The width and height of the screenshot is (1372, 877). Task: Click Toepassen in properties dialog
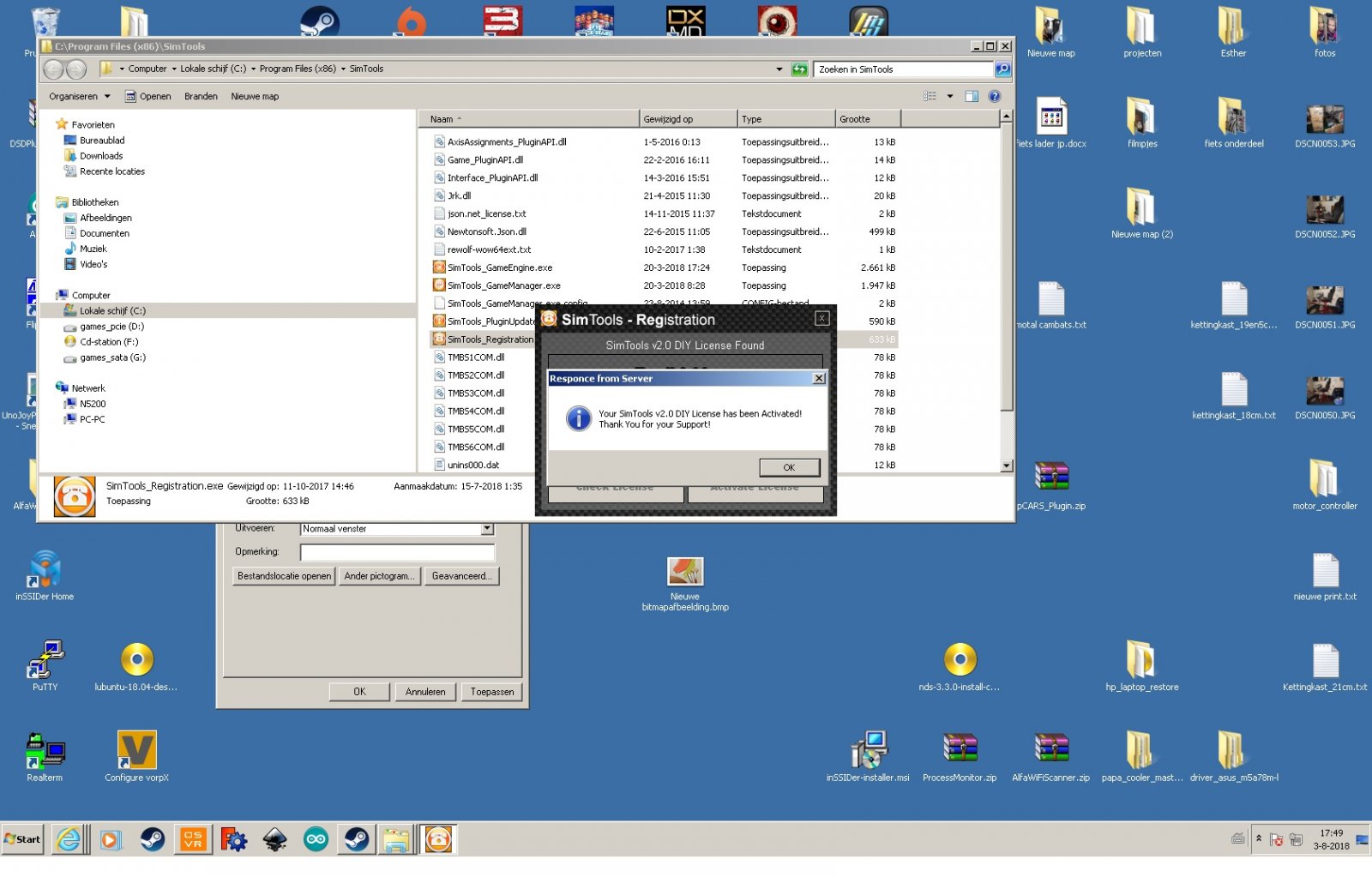pyautogui.click(x=492, y=692)
